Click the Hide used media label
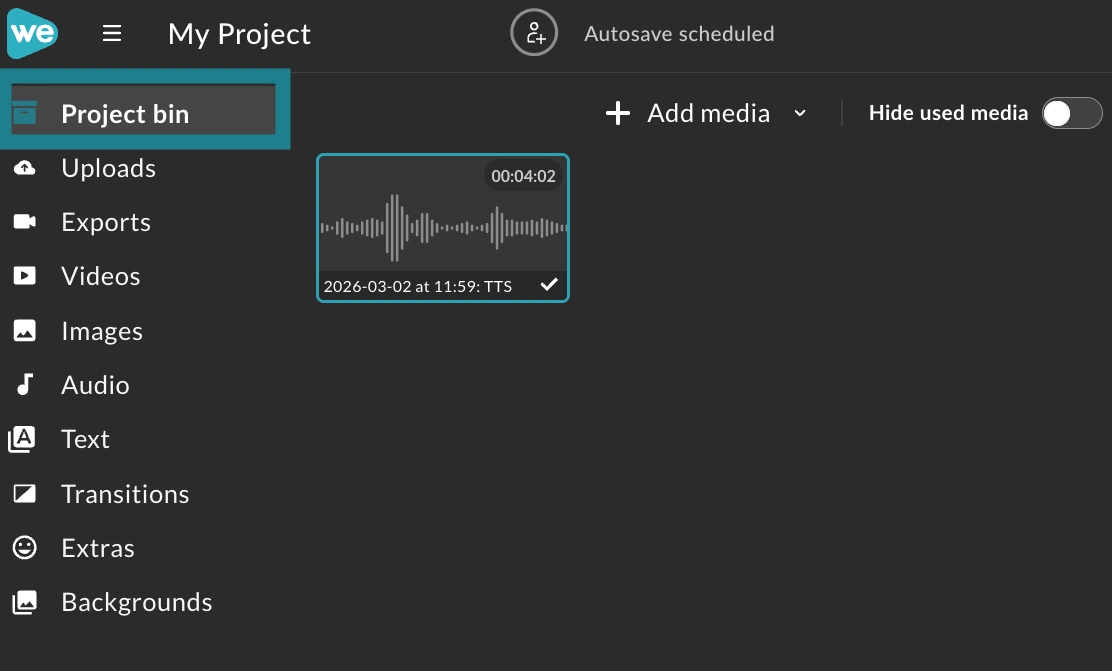The image size is (1112, 671). click(948, 113)
